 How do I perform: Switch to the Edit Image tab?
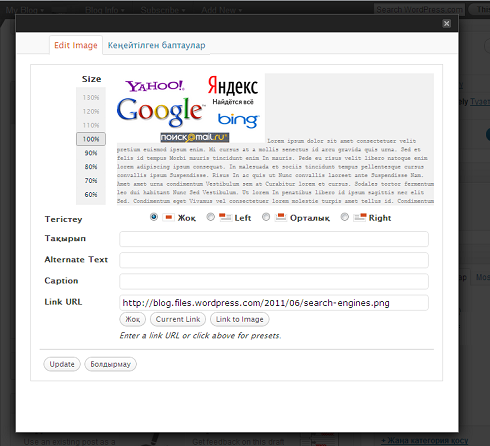point(76,45)
